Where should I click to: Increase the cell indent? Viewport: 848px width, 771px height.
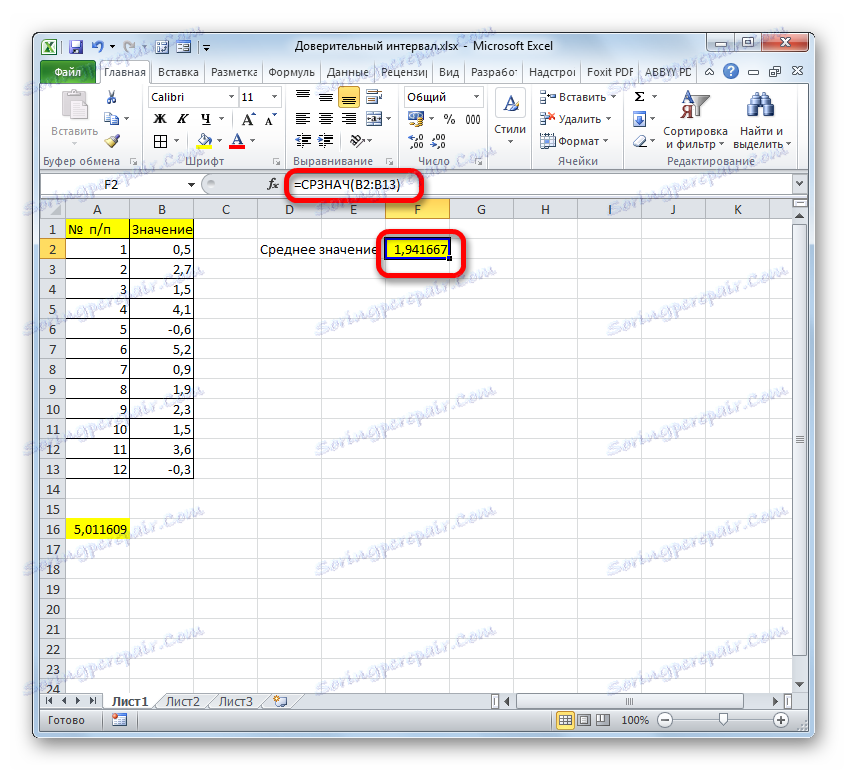[x=326, y=141]
